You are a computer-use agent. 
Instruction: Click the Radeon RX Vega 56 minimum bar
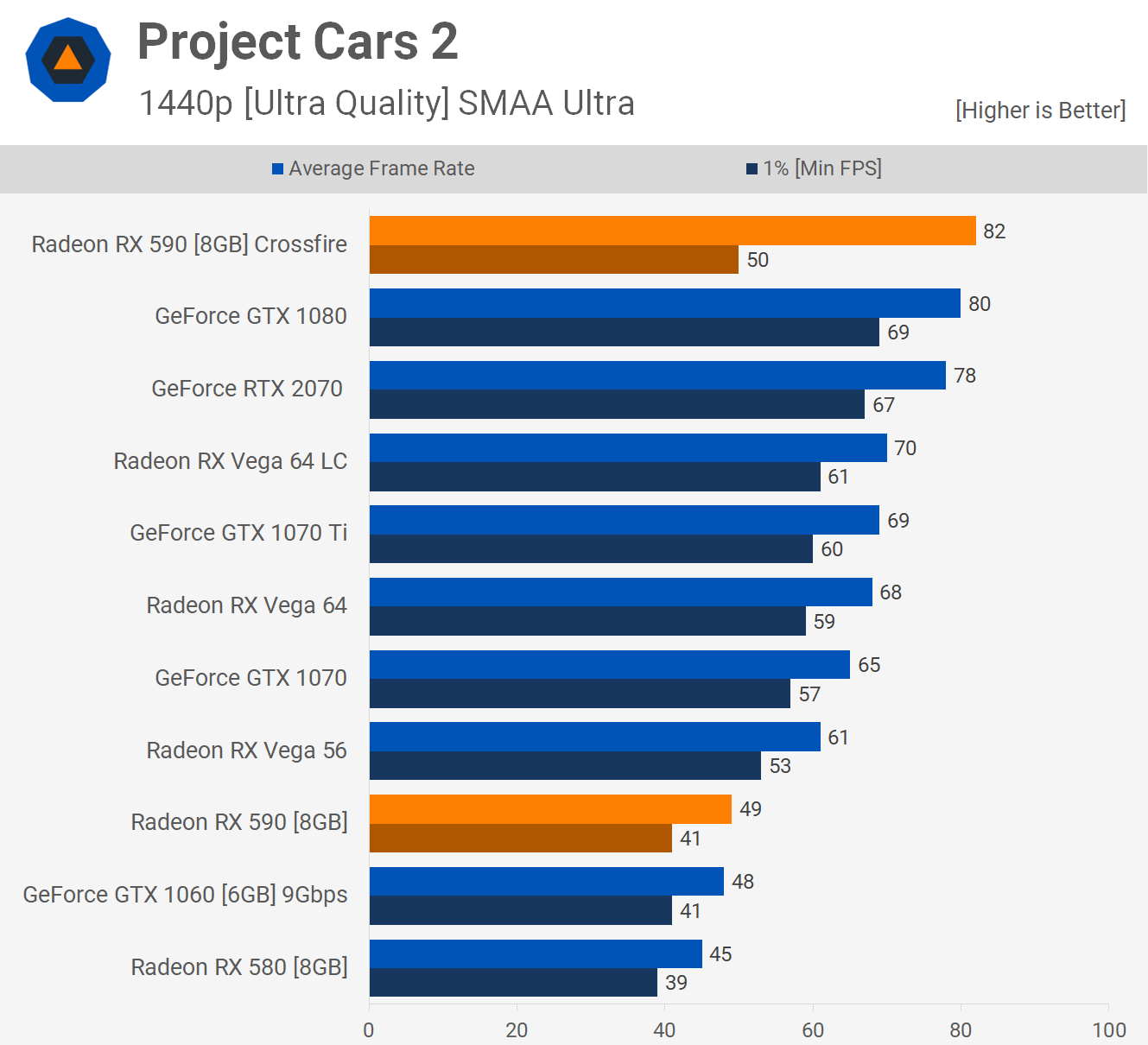(565, 766)
